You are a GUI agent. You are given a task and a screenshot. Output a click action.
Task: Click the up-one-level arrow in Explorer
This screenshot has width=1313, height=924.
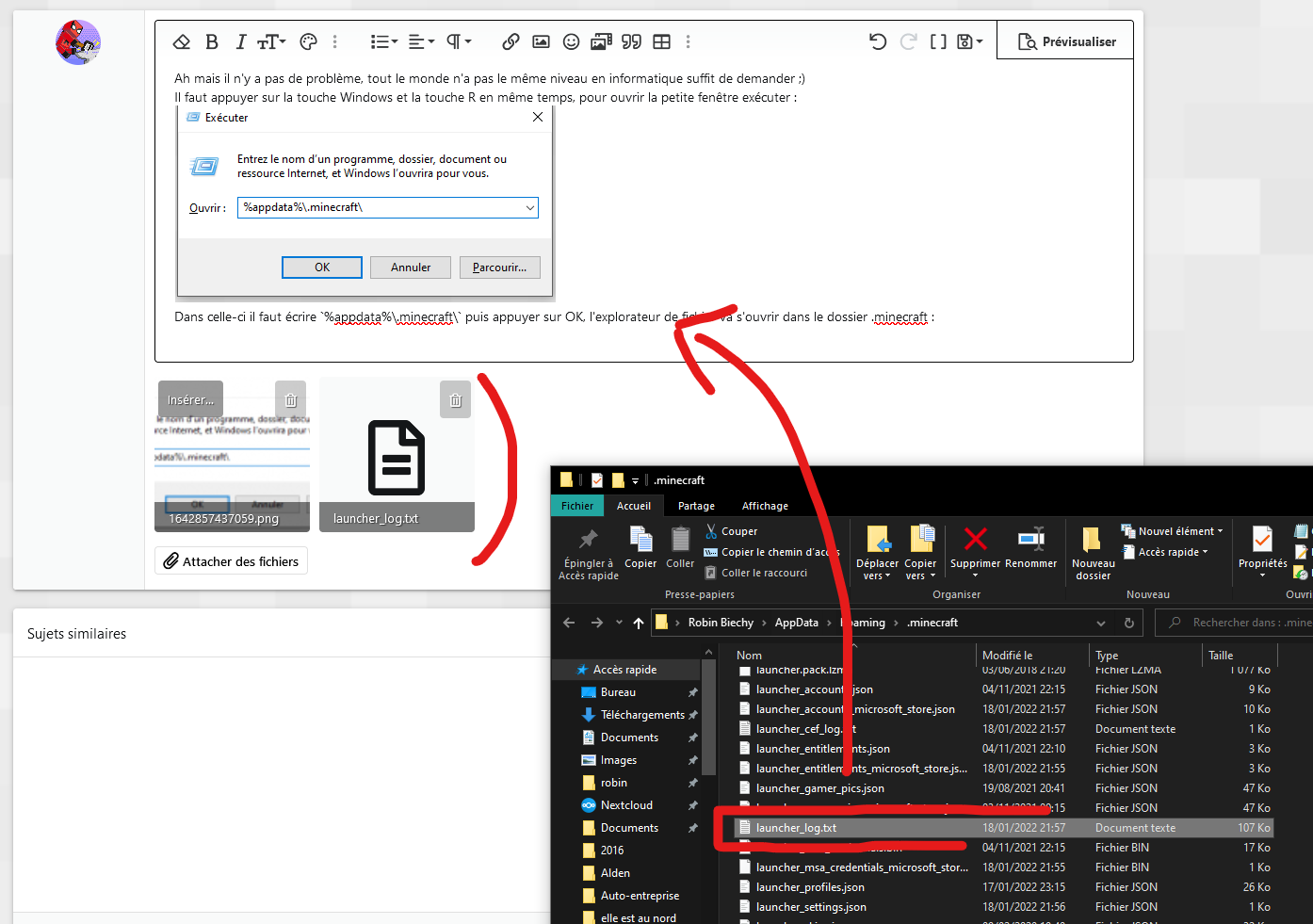(639, 623)
